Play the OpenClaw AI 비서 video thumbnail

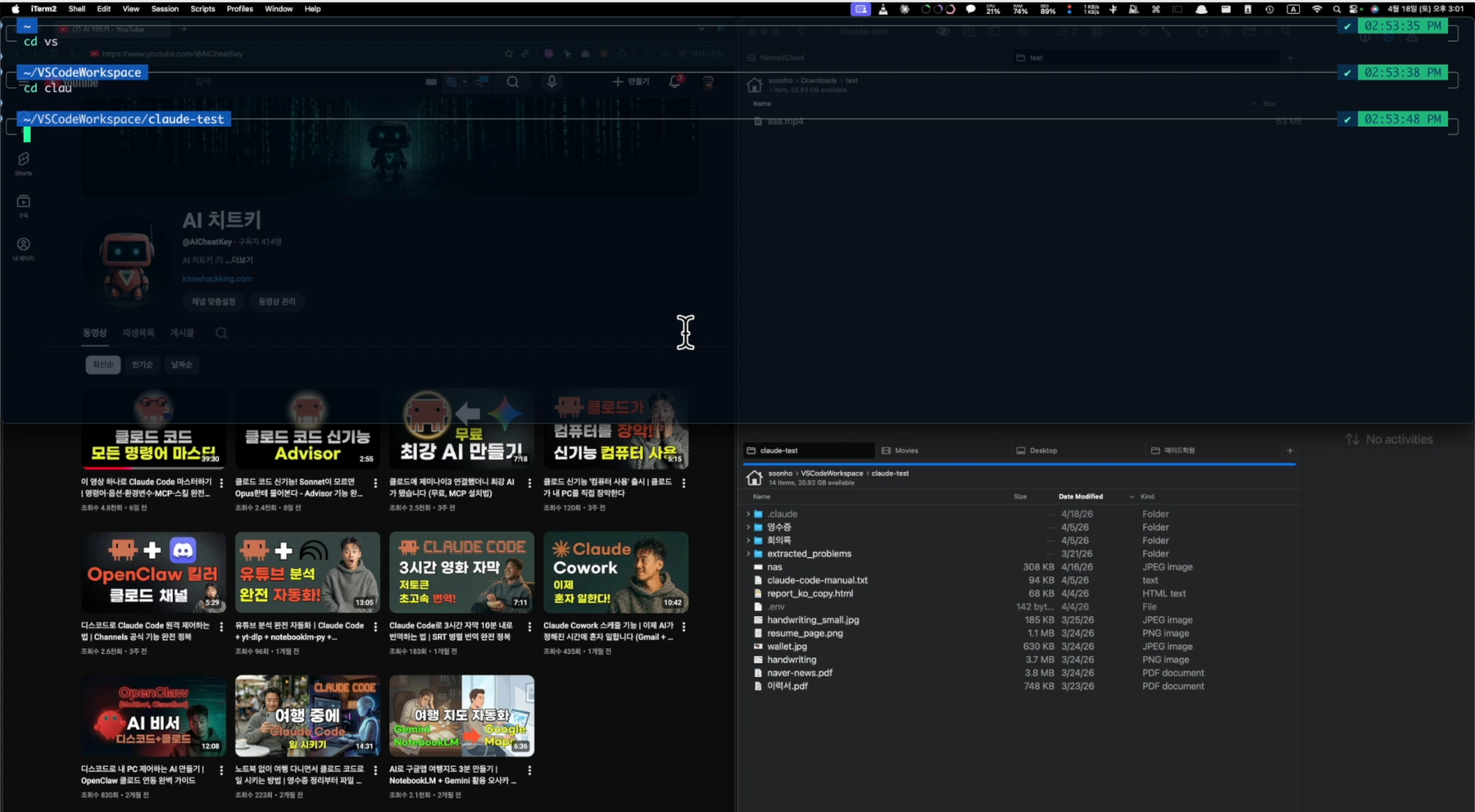153,715
